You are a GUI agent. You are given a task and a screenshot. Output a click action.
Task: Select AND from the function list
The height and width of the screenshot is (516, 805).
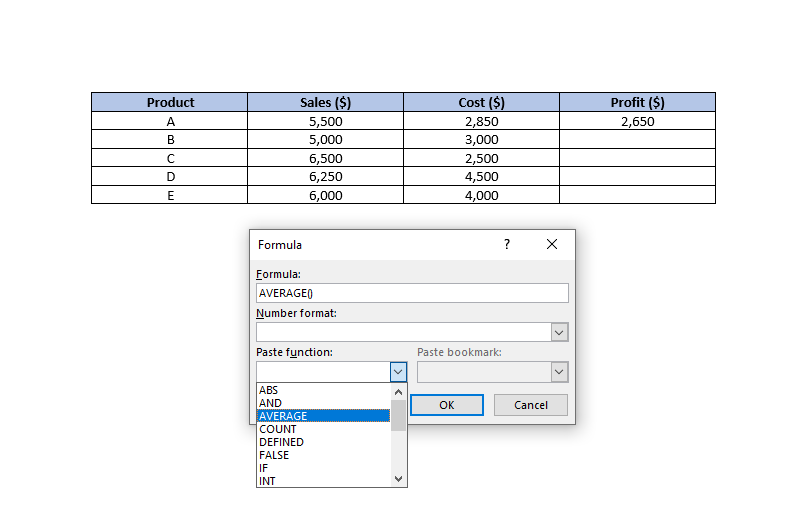[x=323, y=403]
